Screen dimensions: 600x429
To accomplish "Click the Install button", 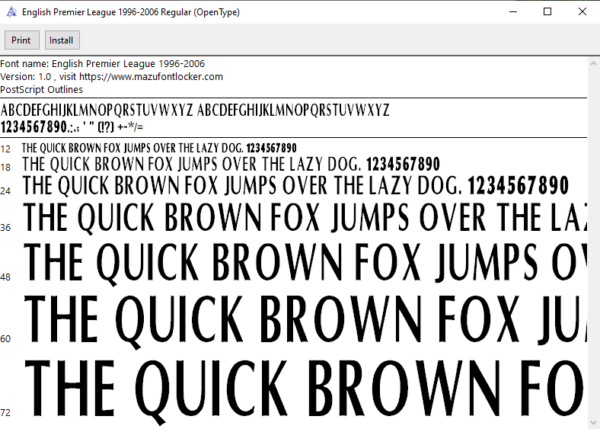I will [x=62, y=40].
